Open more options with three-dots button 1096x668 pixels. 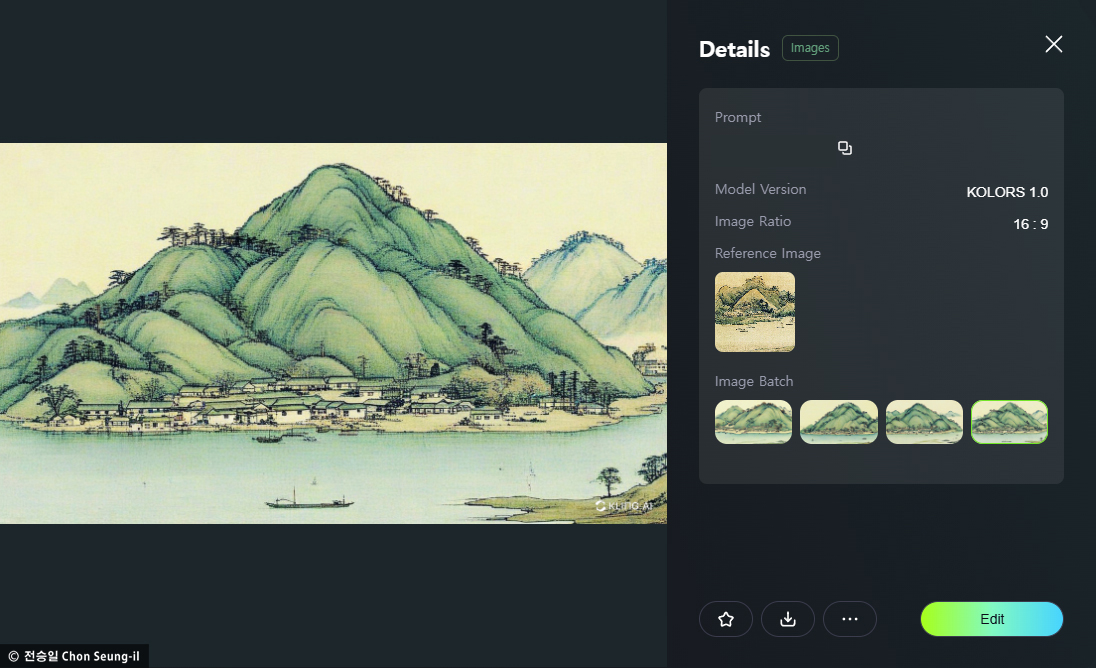(850, 619)
